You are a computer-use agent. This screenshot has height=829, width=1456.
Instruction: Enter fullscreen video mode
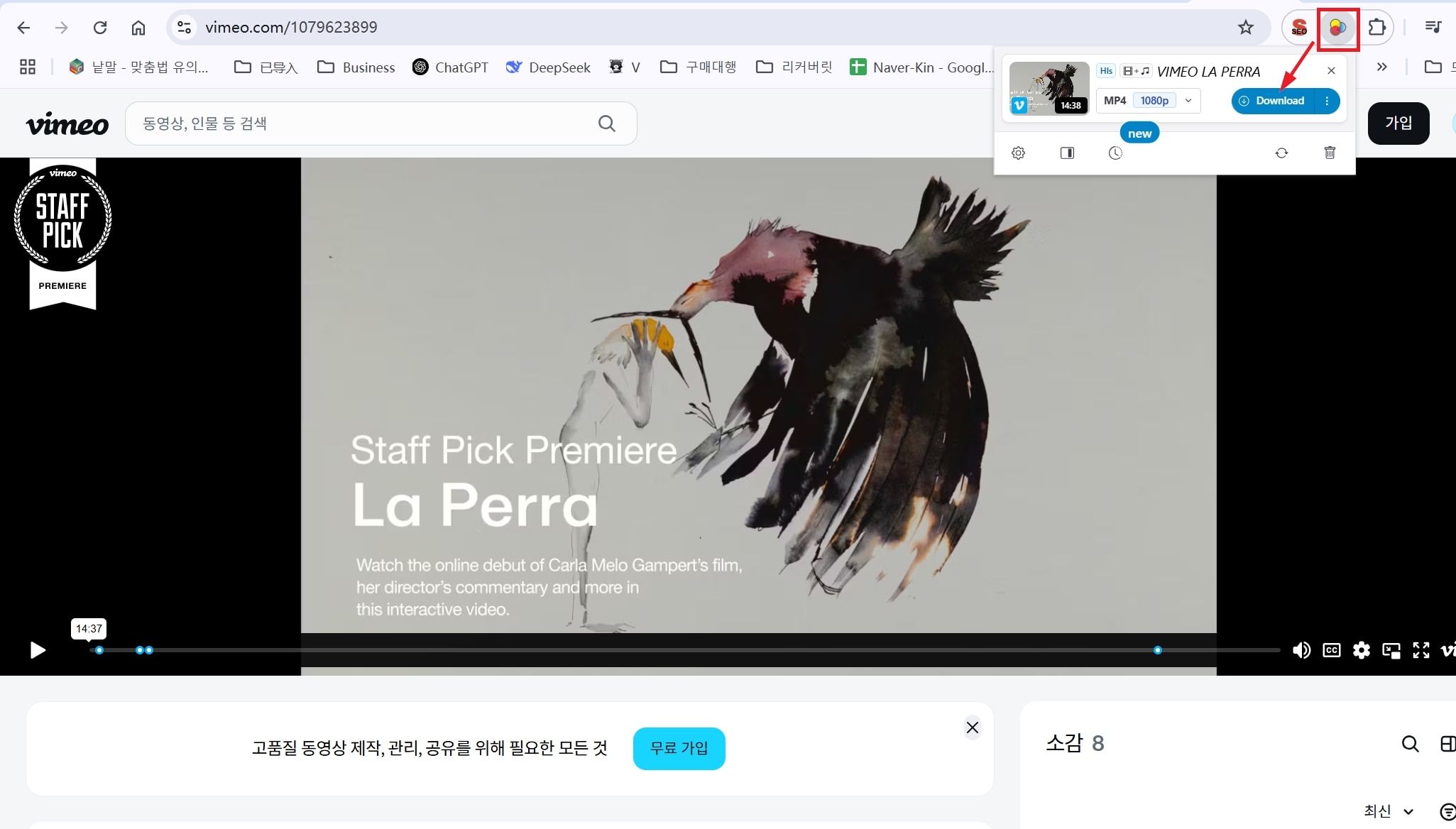click(x=1421, y=650)
